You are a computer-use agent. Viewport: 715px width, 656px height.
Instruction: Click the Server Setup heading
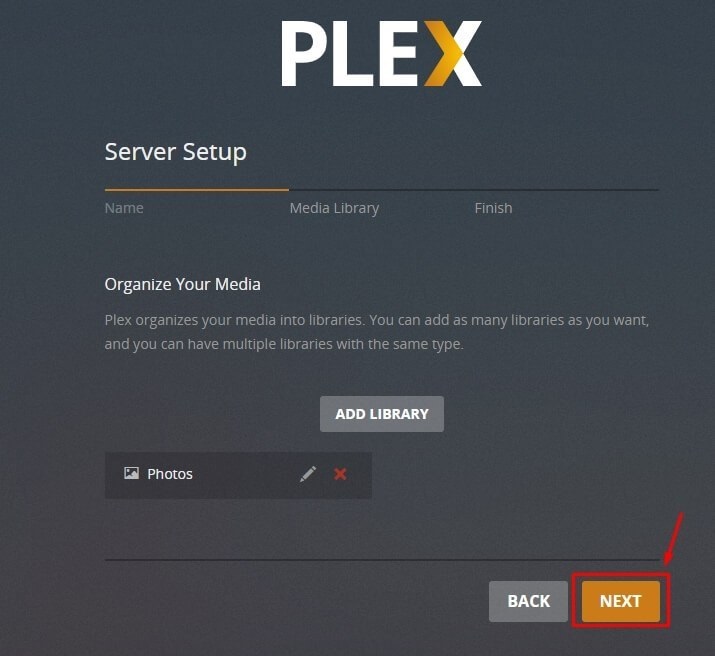click(176, 152)
